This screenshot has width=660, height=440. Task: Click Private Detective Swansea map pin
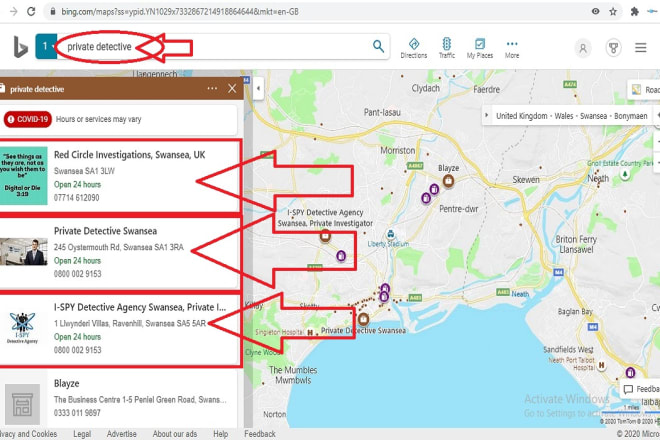[x=364, y=319]
